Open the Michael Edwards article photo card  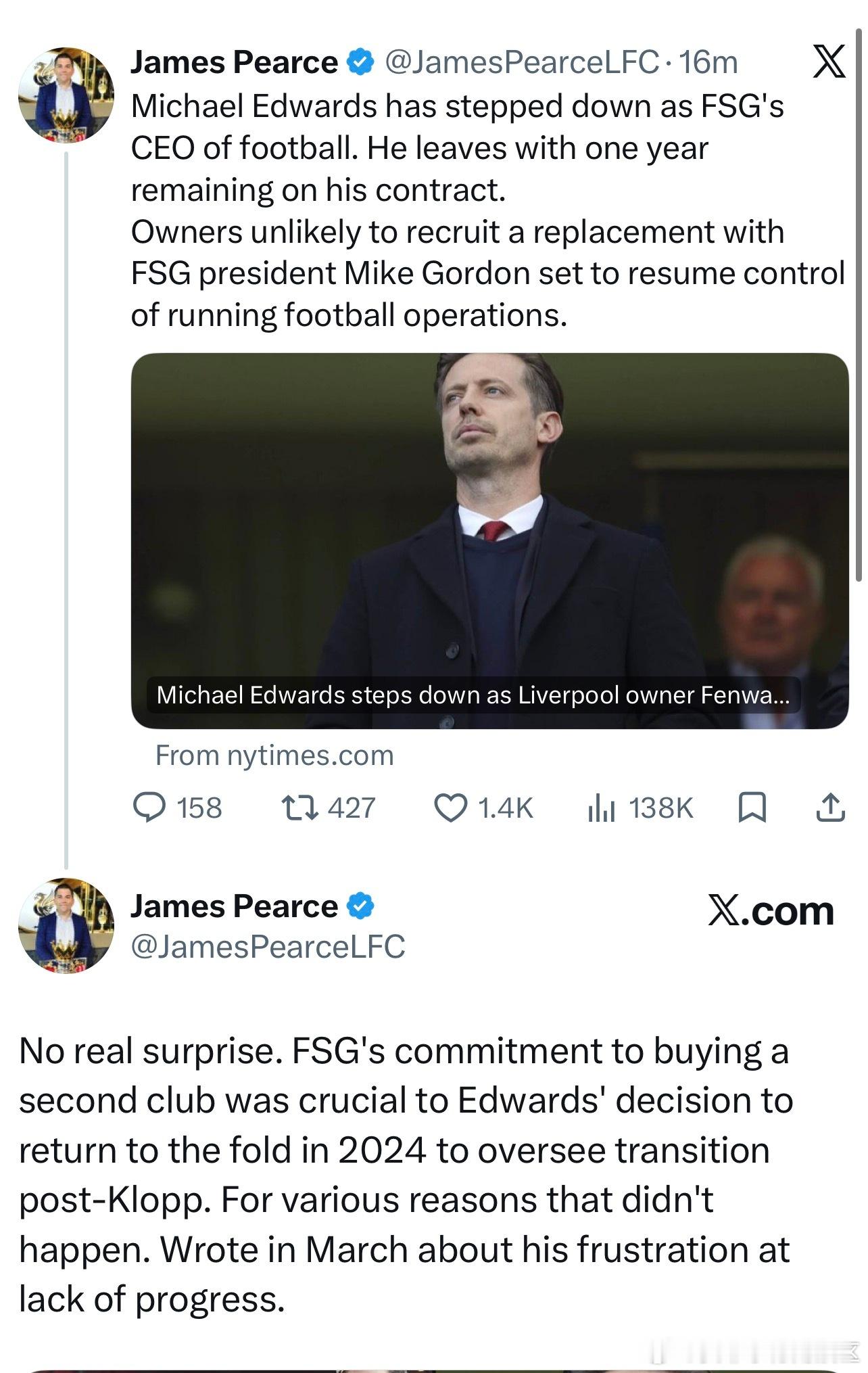[x=489, y=540]
